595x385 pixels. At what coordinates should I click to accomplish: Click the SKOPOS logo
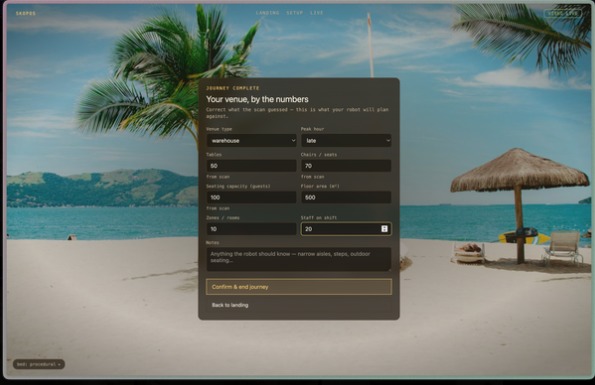click(26, 13)
